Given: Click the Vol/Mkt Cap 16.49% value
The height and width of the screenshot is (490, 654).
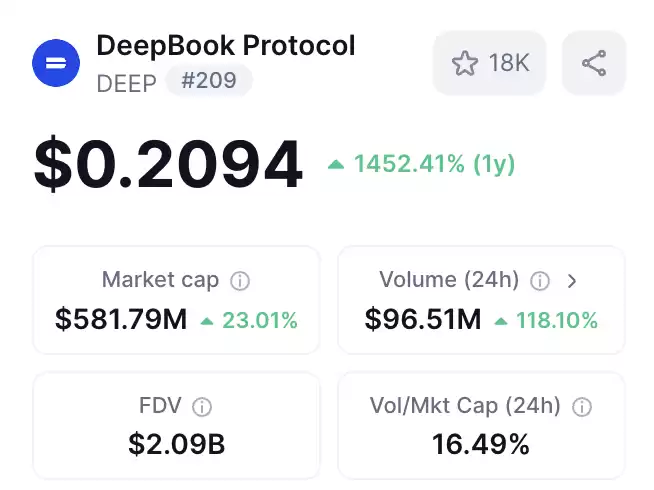Looking at the screenshot, I should 481,444.
